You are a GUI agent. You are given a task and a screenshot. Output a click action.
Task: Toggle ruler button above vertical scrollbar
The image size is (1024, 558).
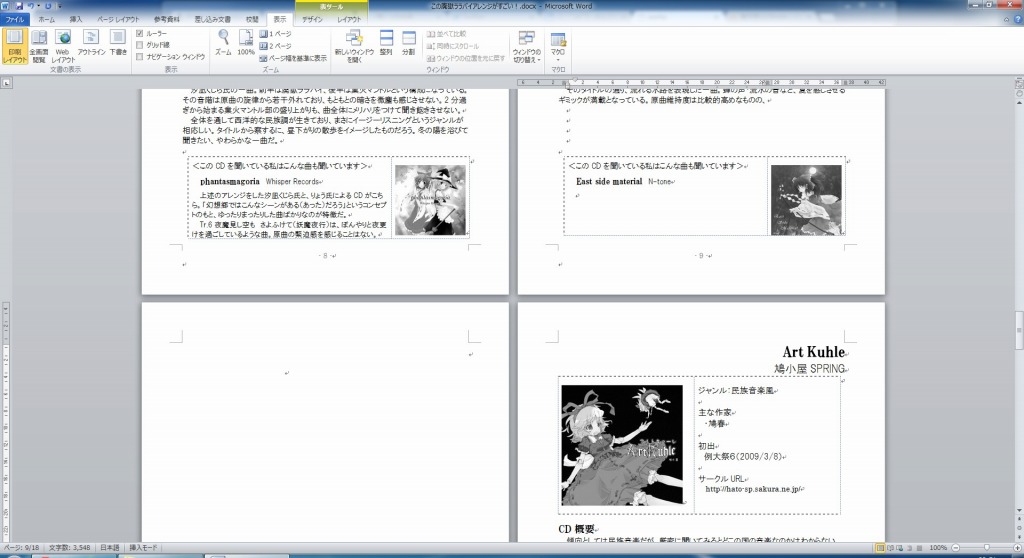pos(1019,84)
